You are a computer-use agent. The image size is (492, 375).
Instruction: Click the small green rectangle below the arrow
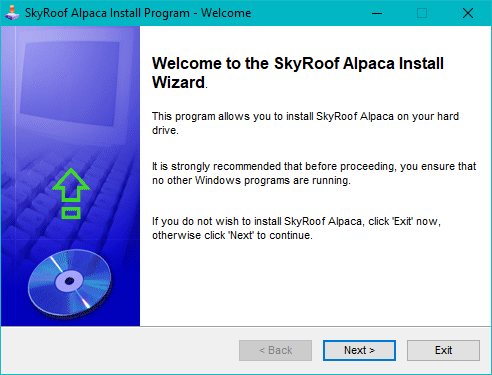click(71, 213)
